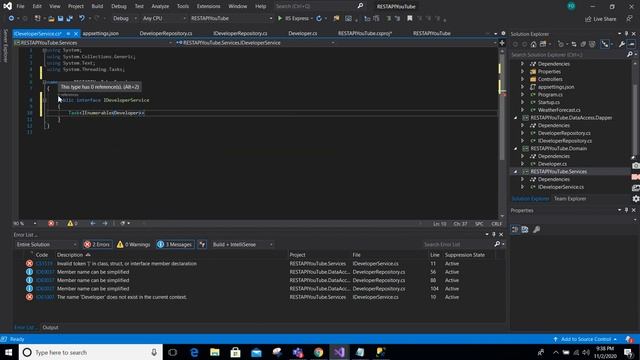Click the error count icon in editor status strip

(x=51, y=223)
